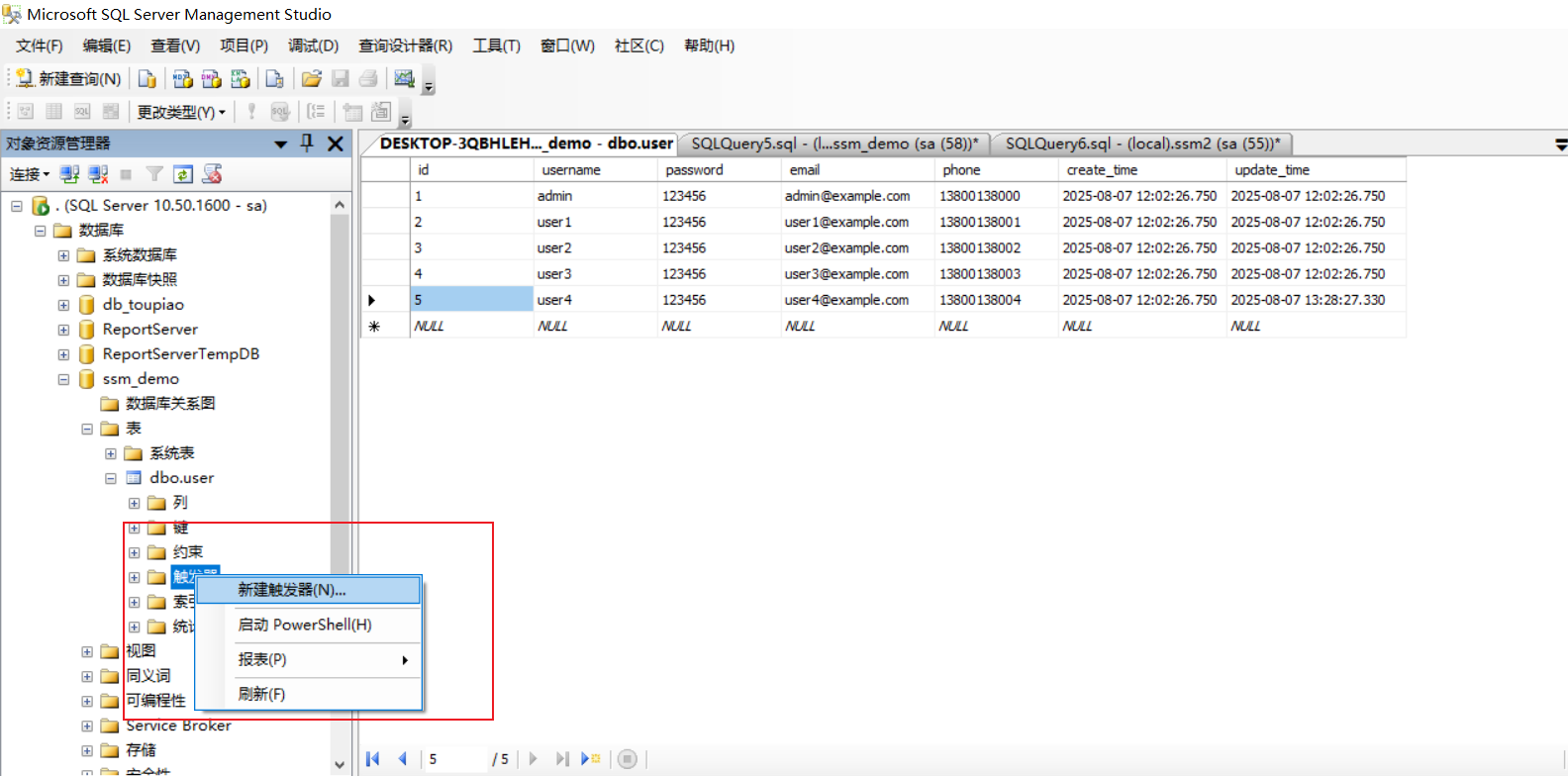Screen dimensions: 1568x776
Task: Choose 启动 PowerShell(H) from context menu
Action: coord(309,625)
